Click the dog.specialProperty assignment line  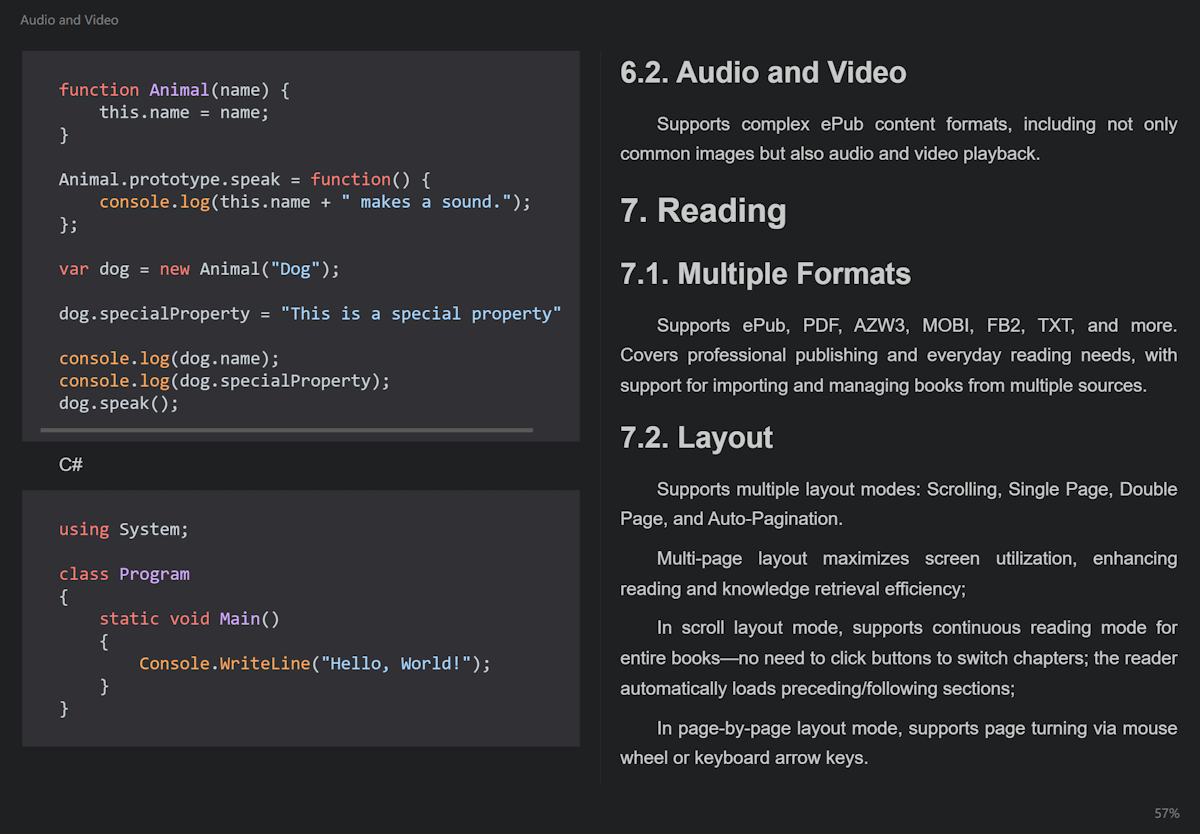coord(309,314)
